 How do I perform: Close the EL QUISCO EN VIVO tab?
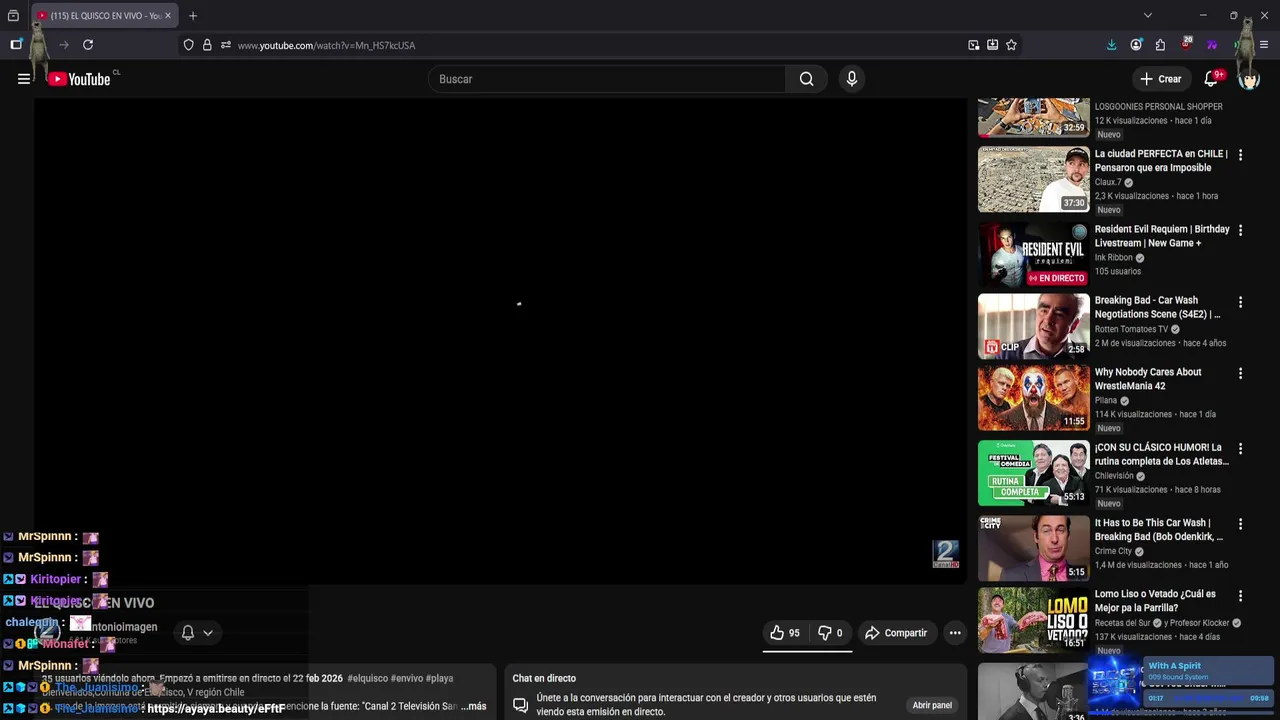[x=168, y=16]
